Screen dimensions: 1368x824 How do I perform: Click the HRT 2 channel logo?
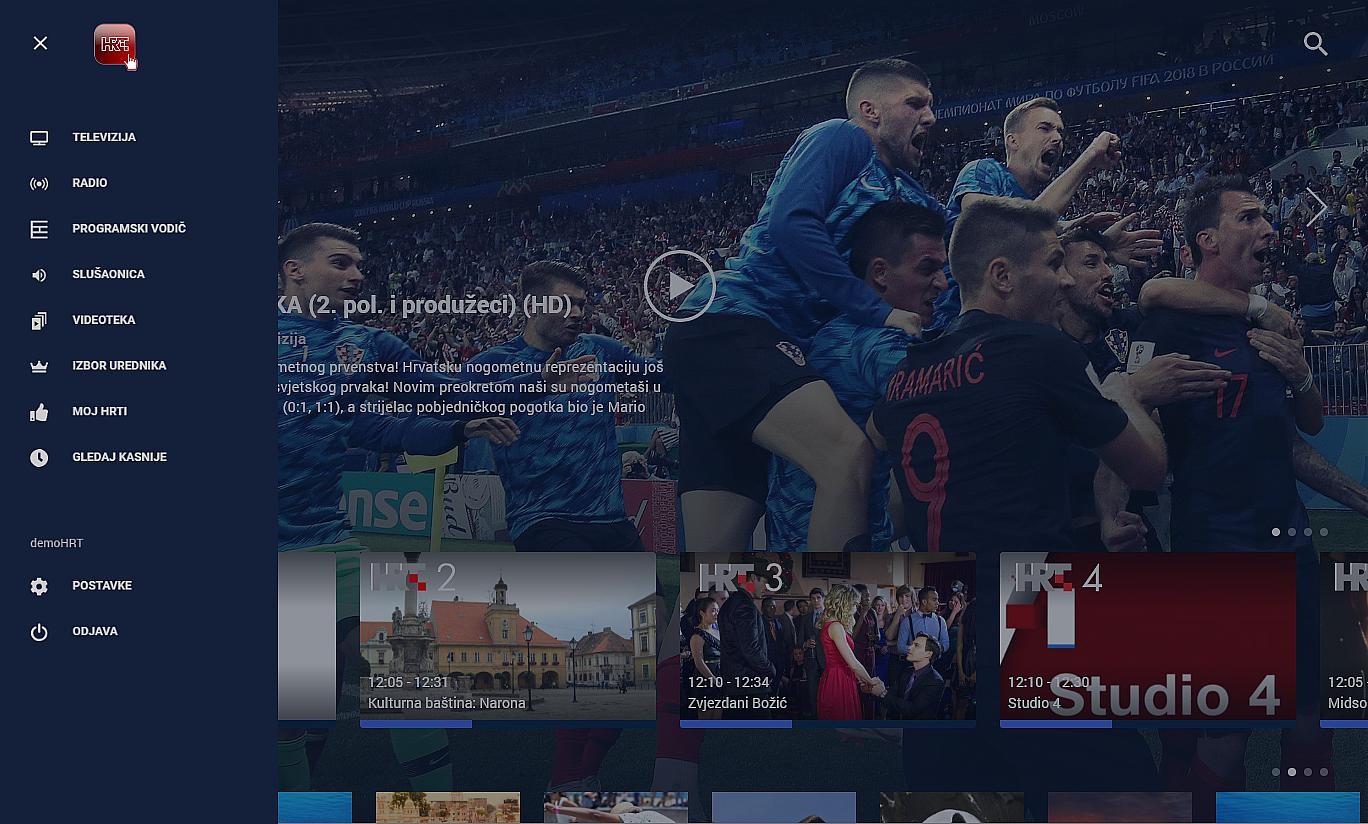pos(413,577)
